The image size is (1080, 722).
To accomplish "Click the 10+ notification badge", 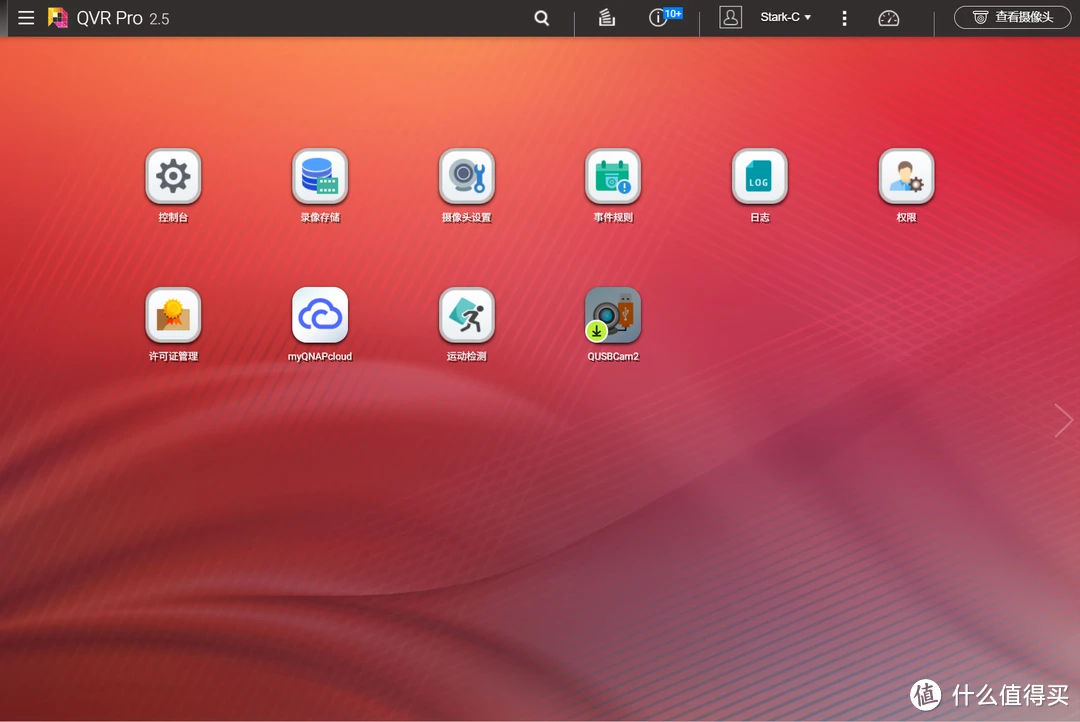I will pos(673,13).
